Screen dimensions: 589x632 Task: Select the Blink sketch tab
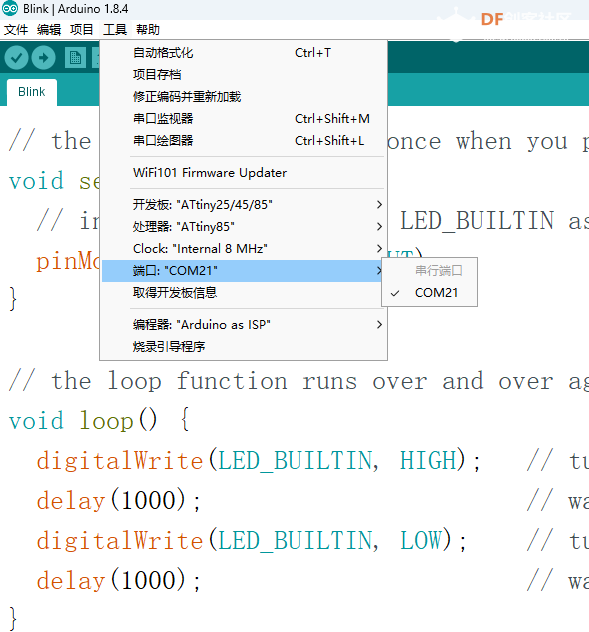coord(32,92)
